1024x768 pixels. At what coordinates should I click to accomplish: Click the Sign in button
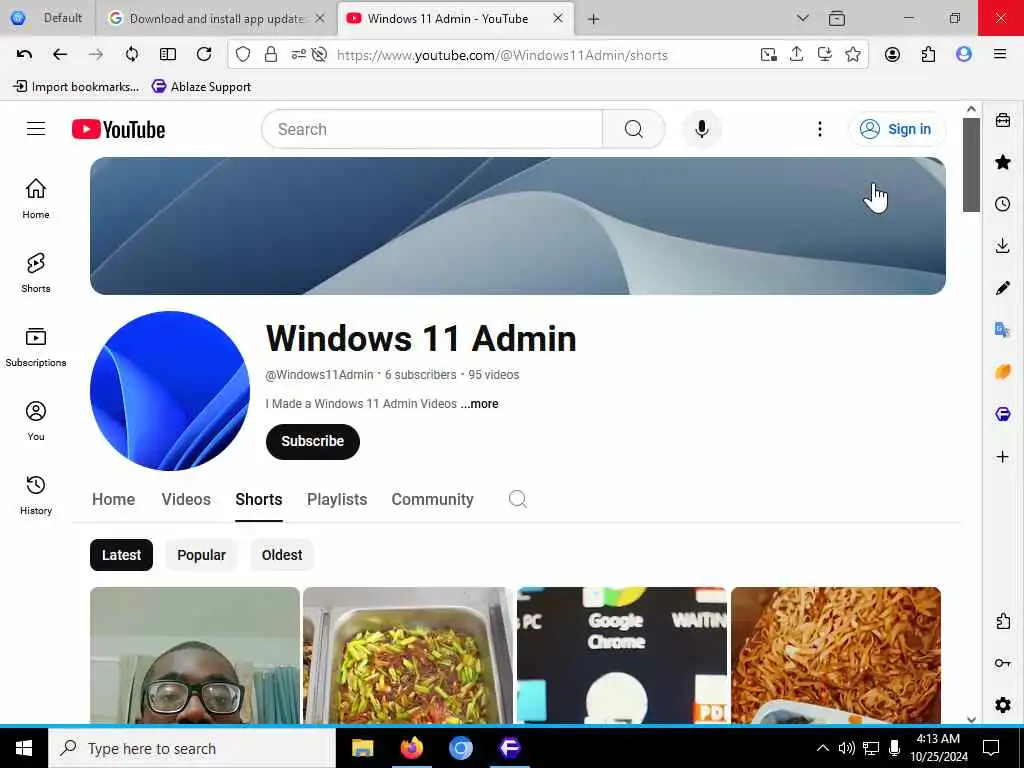(897, 129)
